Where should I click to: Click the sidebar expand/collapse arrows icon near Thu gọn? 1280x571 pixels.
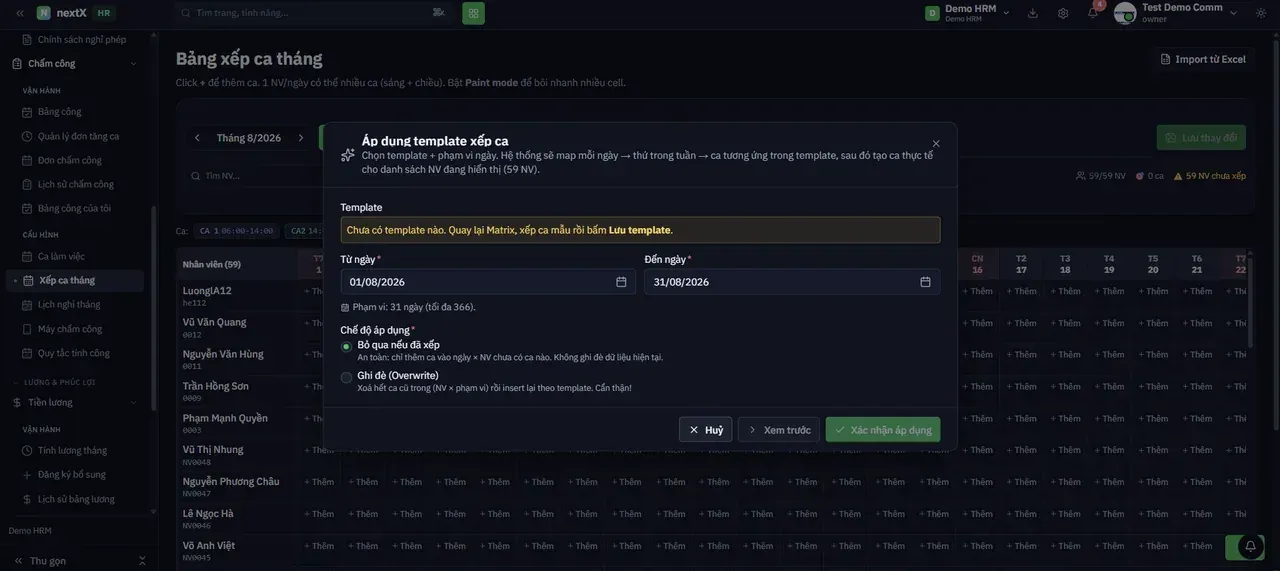[x=142, y=561]
